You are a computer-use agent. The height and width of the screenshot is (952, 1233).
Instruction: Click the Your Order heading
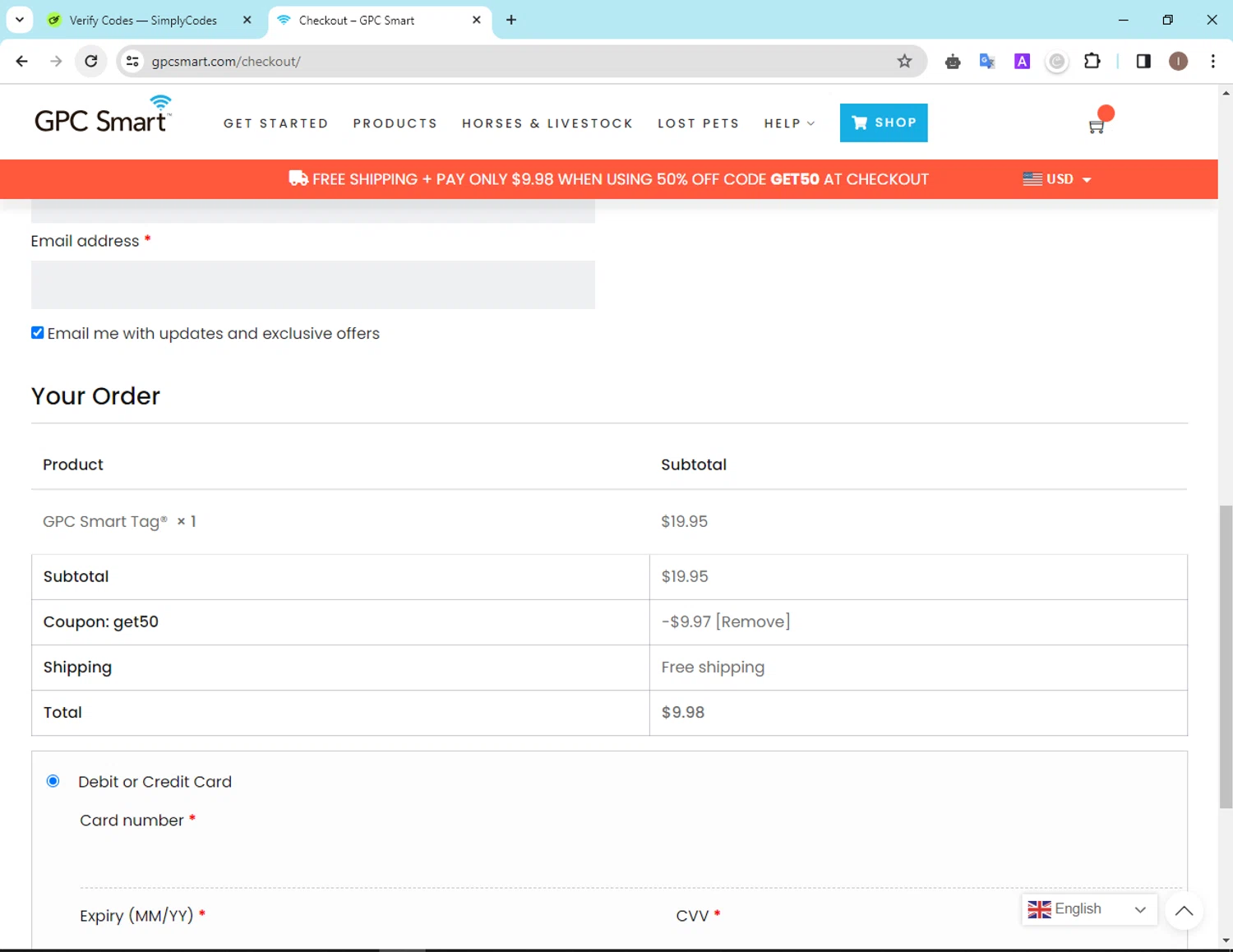tap(95, 396)
